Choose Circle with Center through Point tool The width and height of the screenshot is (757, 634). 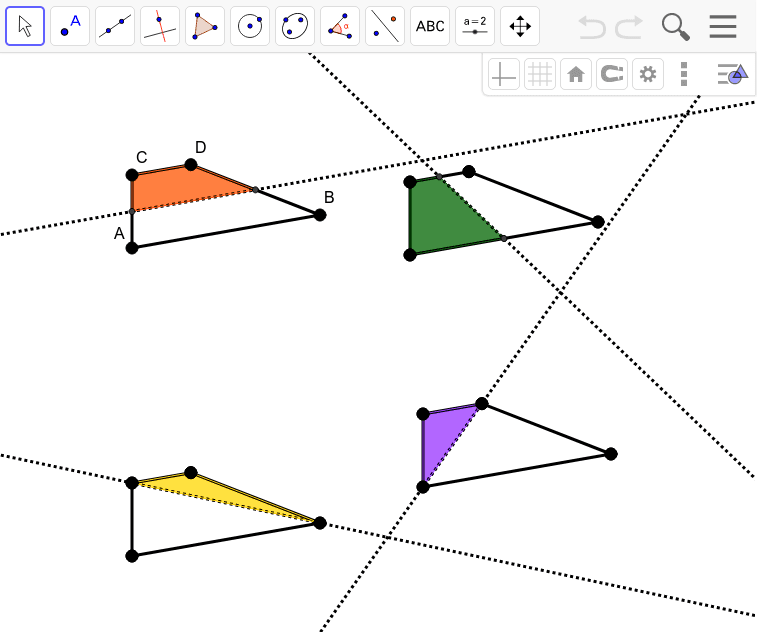[250, 26]
